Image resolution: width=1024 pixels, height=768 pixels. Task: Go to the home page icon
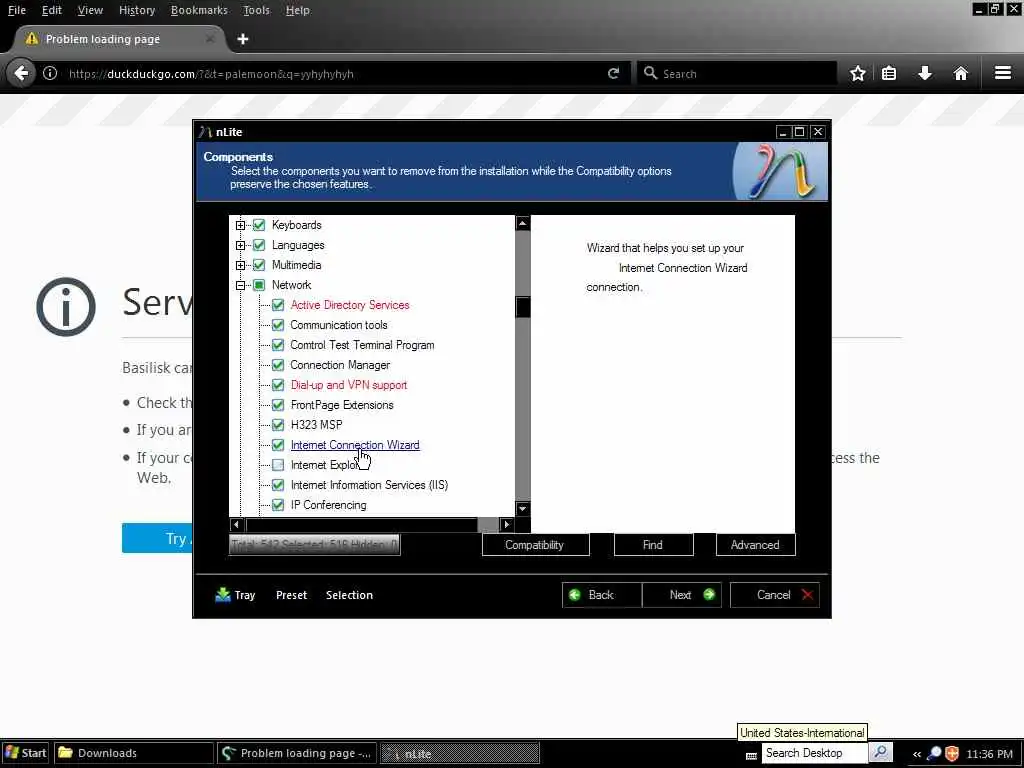[x=961, y=73]
